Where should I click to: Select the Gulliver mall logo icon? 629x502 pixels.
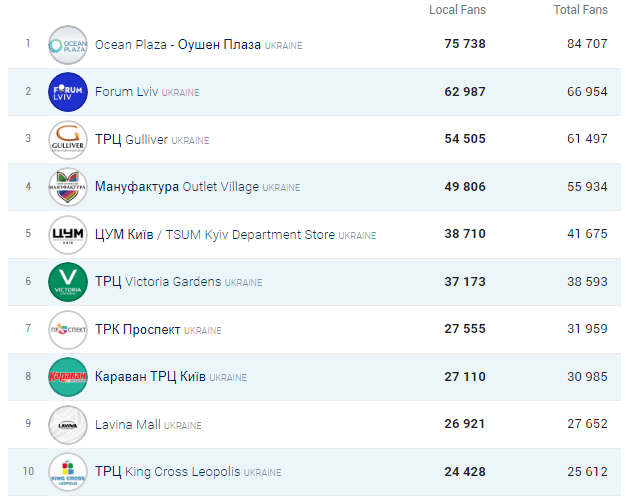[x=68, y=140]
